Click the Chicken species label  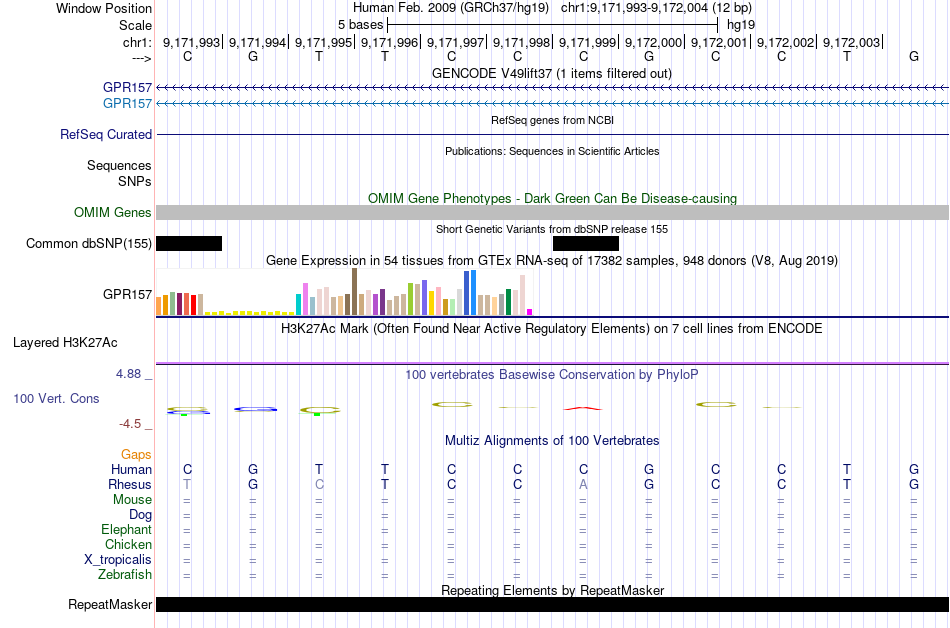pos(128,544)
